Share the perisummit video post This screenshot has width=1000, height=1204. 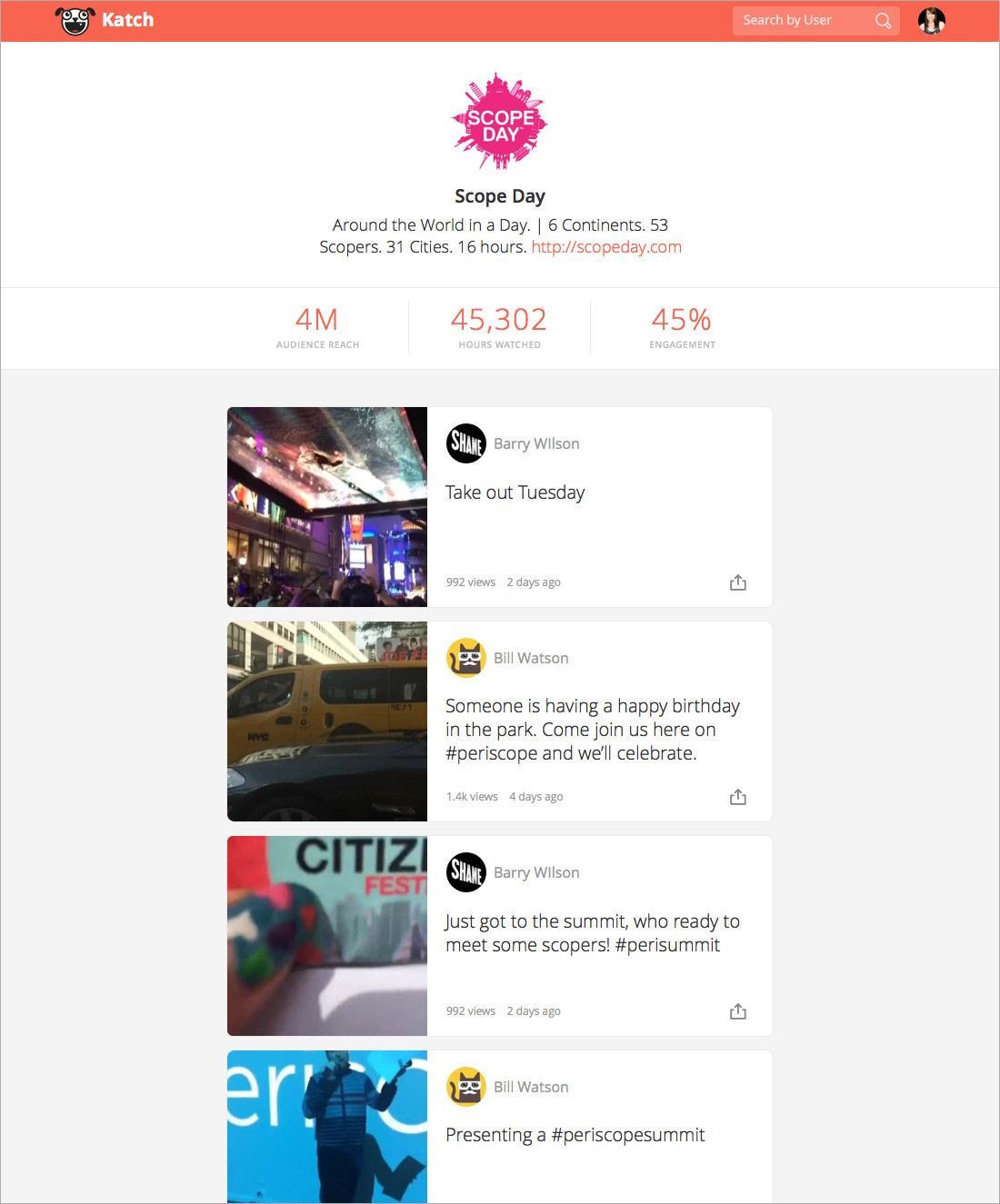click(x=738, y=1011)
